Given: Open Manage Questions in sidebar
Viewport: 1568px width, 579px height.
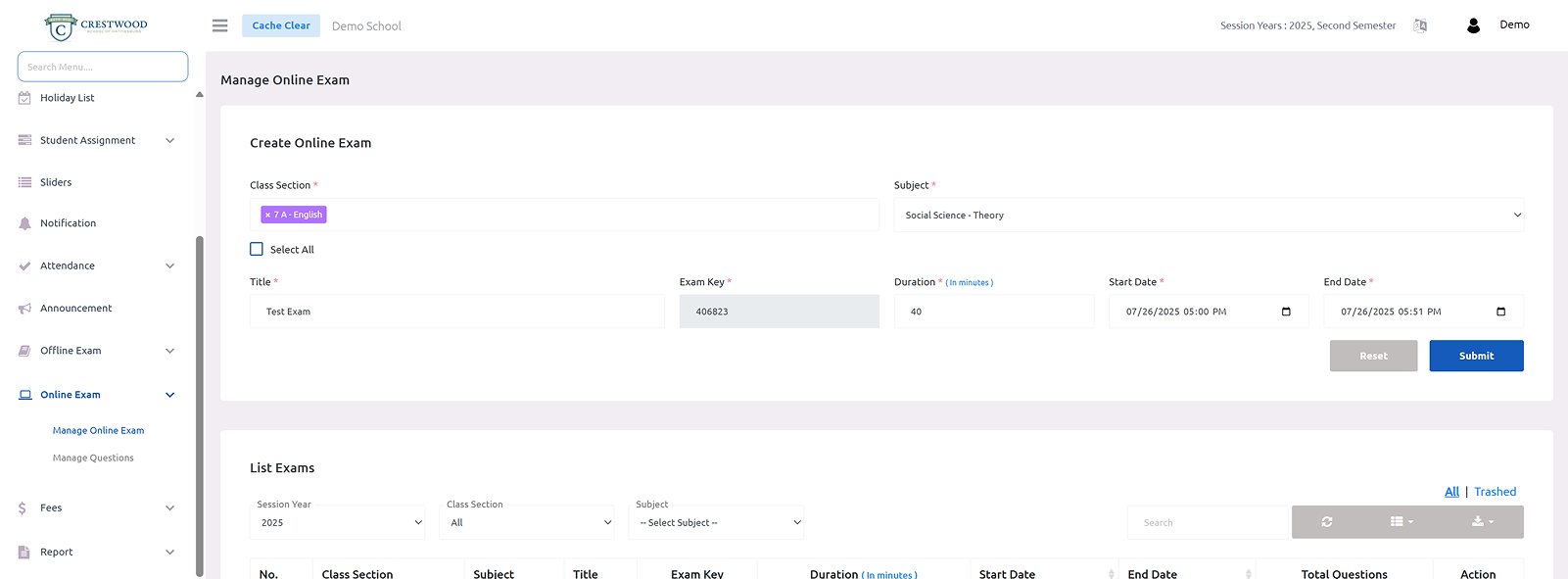Looking at the screenshot, I should pyautogui.click(x=93, y=458).
